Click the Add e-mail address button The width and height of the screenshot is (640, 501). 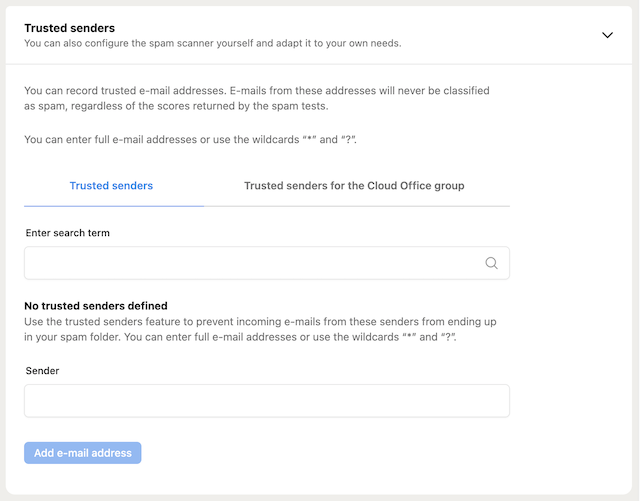[x=83, y=453]
